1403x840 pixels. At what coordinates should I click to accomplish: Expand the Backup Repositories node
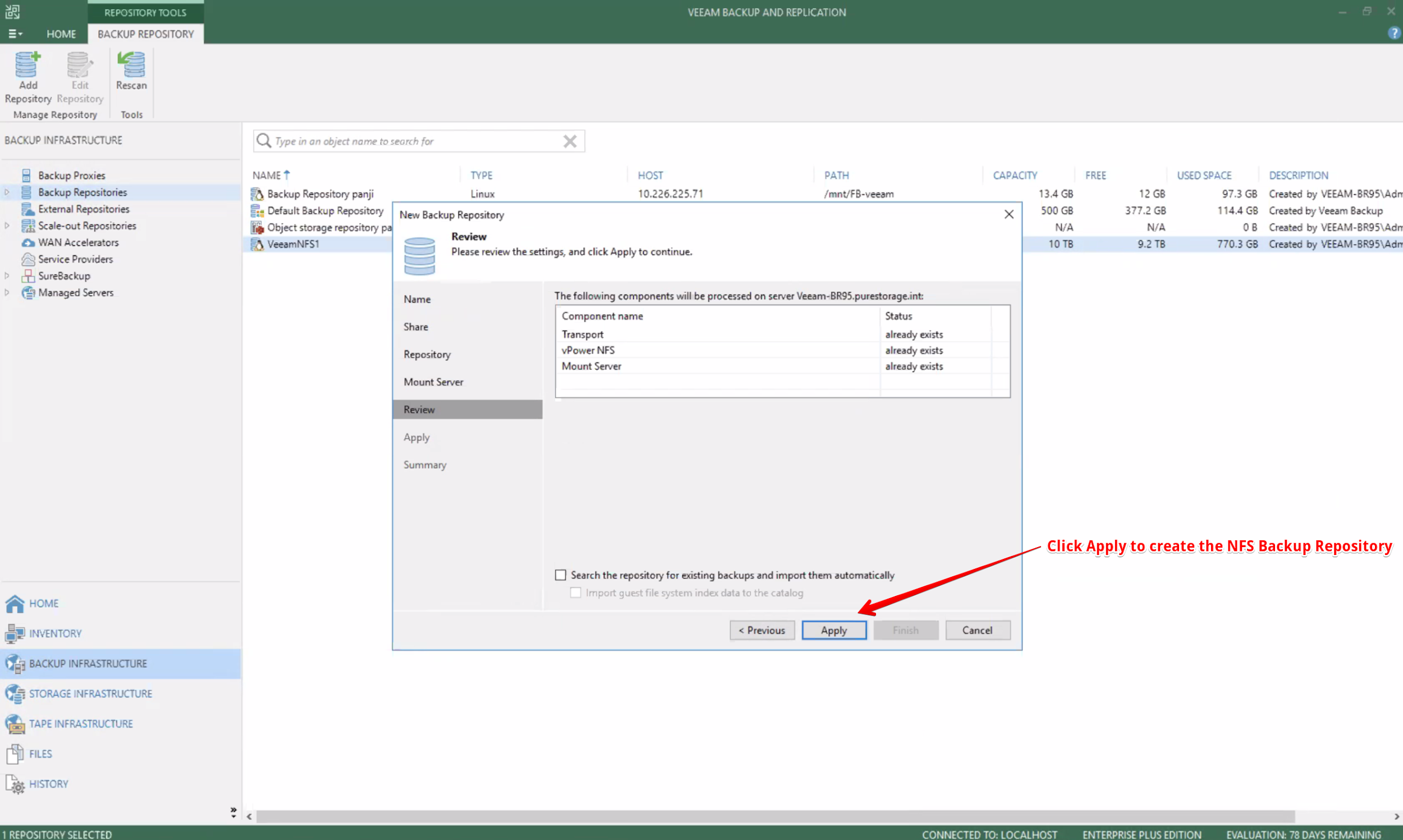[7, 192]
